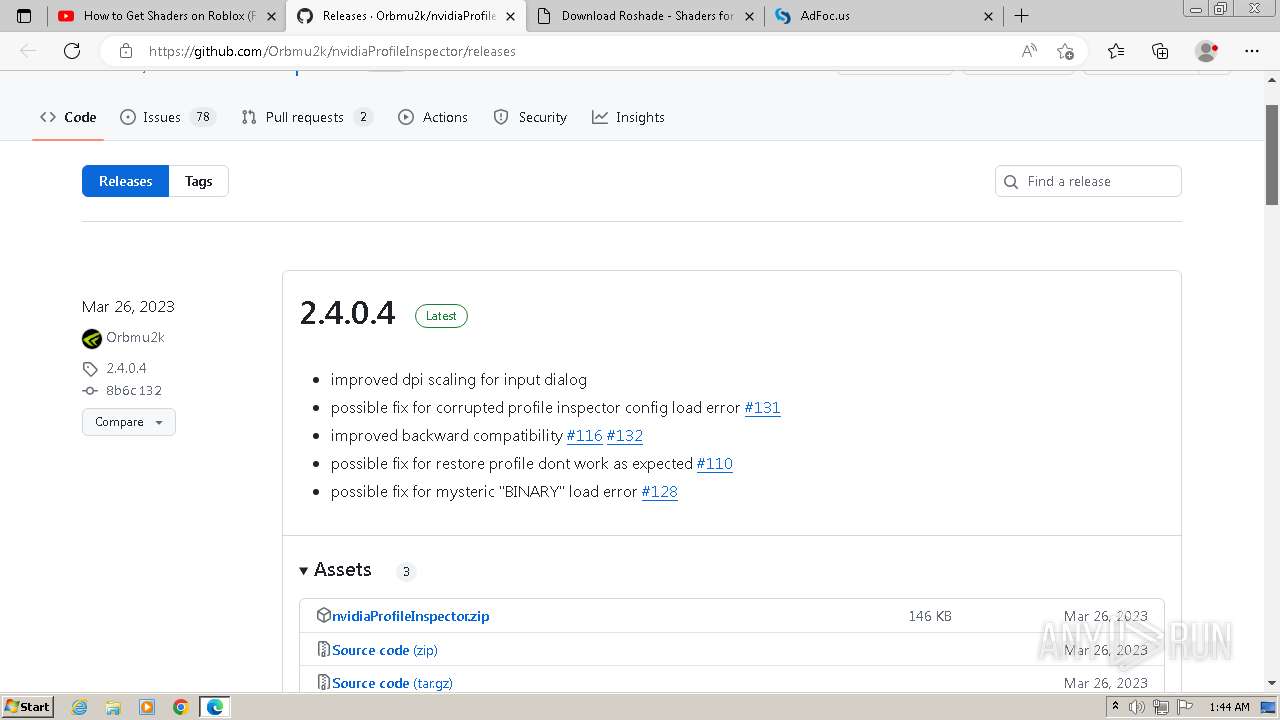Launch Internet Explorer from taskbar
Screen dimensions: 1280x720
click(80, 707)
